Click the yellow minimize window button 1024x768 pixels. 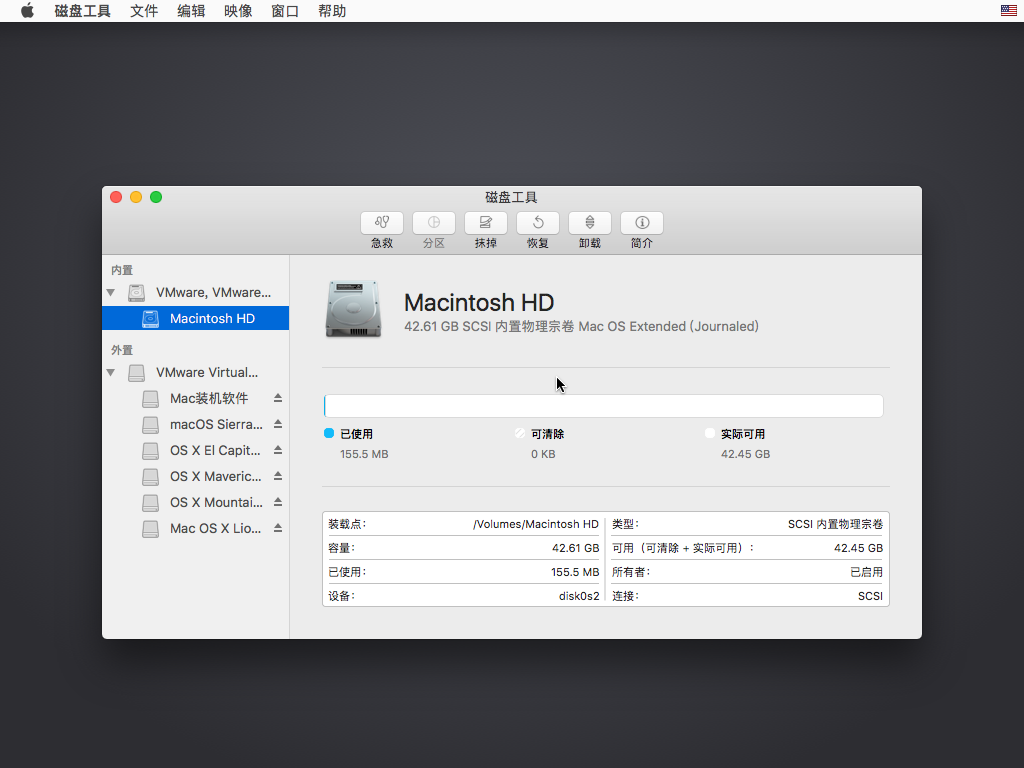pyautogui.click(x=136, y=197)
